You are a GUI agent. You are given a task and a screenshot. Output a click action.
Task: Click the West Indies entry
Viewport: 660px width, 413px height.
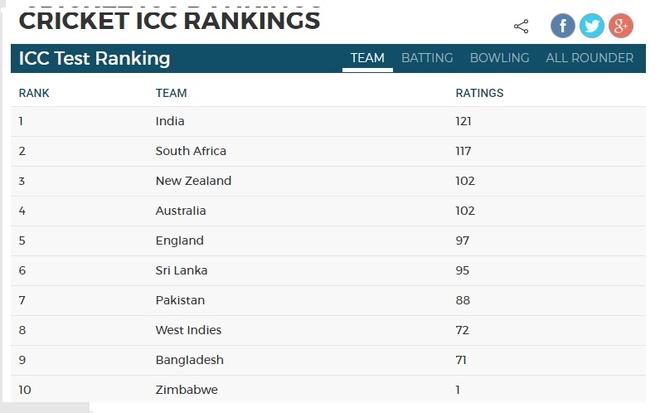click(188, 330)
